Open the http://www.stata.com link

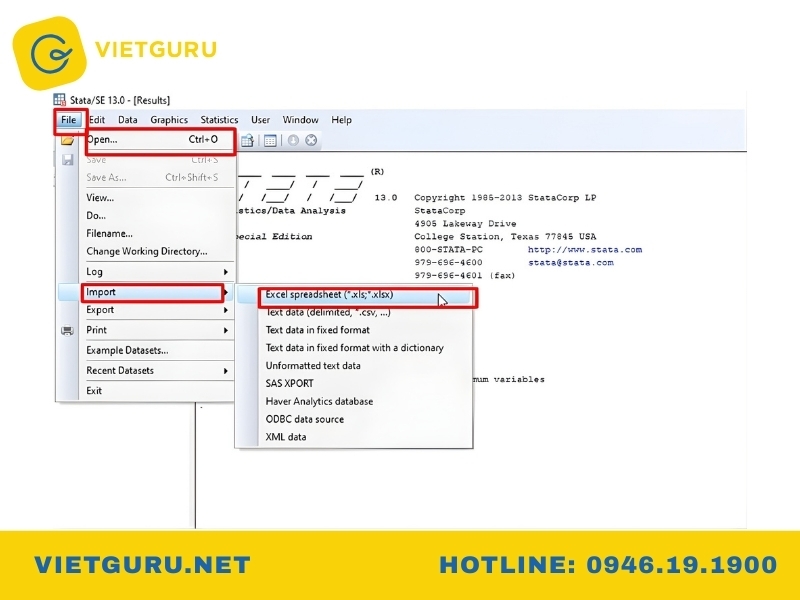coord(585,249)
